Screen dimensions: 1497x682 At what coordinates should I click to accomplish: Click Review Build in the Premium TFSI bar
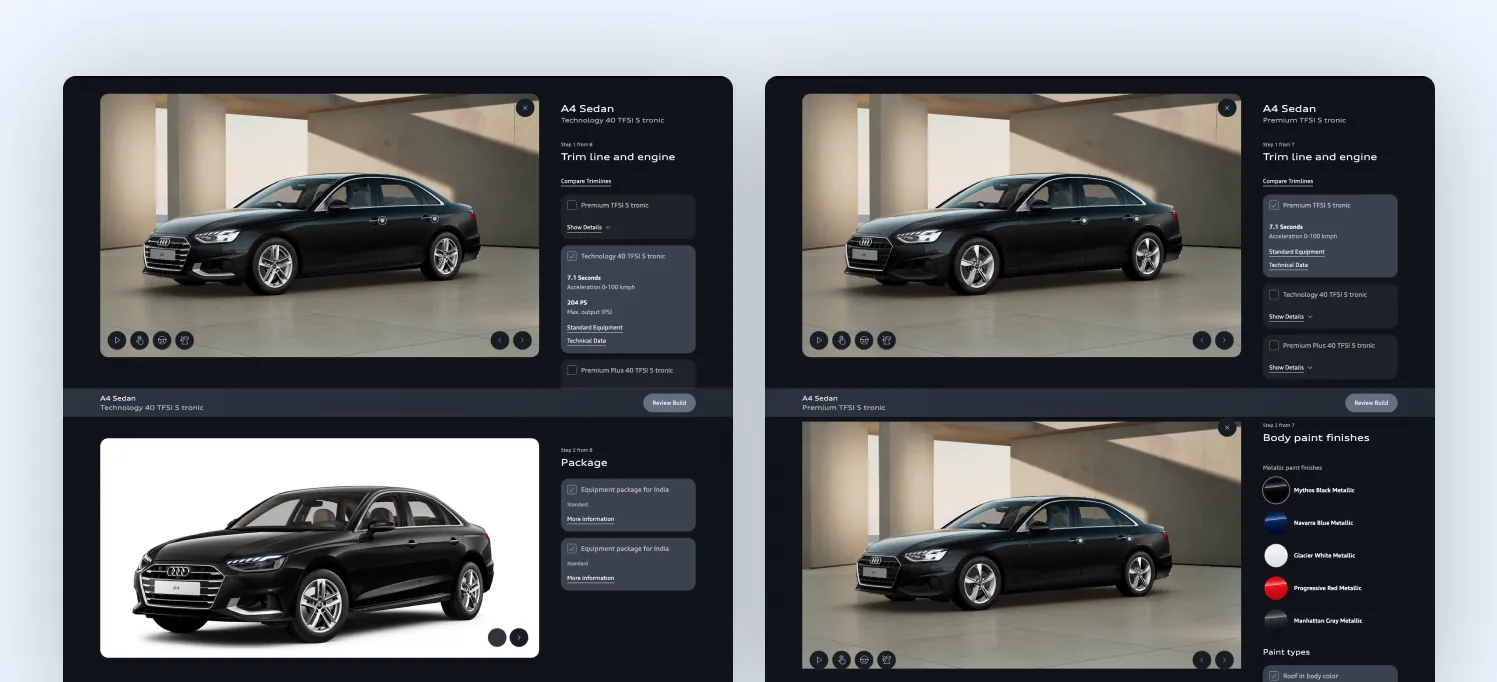click(x=1371, y=403)
